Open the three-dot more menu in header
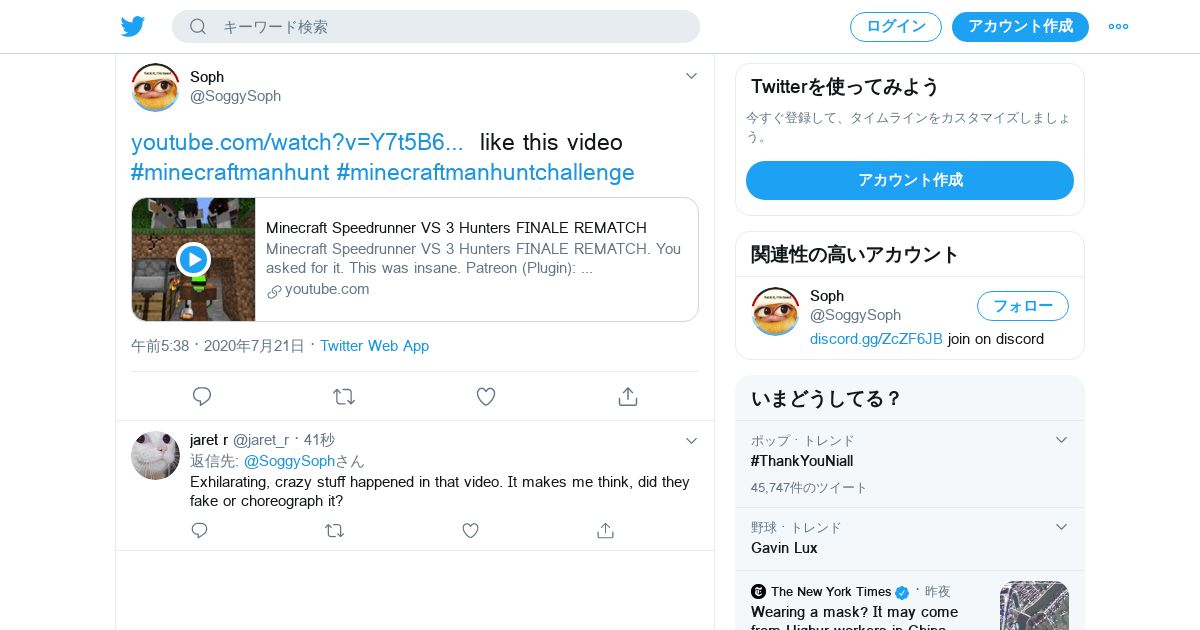This screenshot has height=630, width=1200. 1118,27
